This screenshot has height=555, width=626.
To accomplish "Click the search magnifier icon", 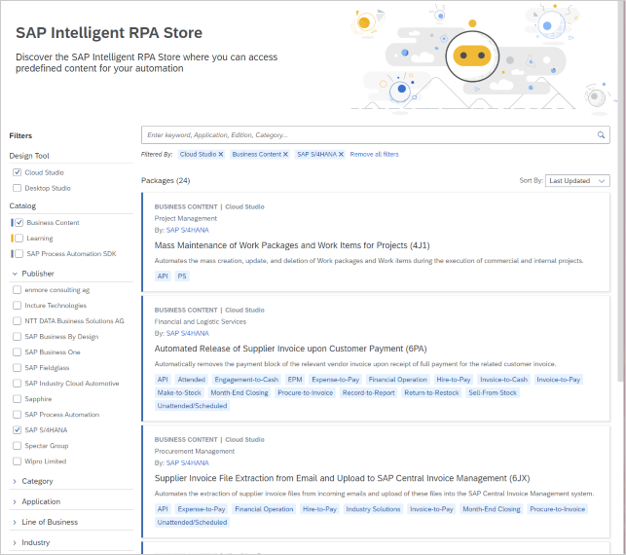I will point(600,135).
